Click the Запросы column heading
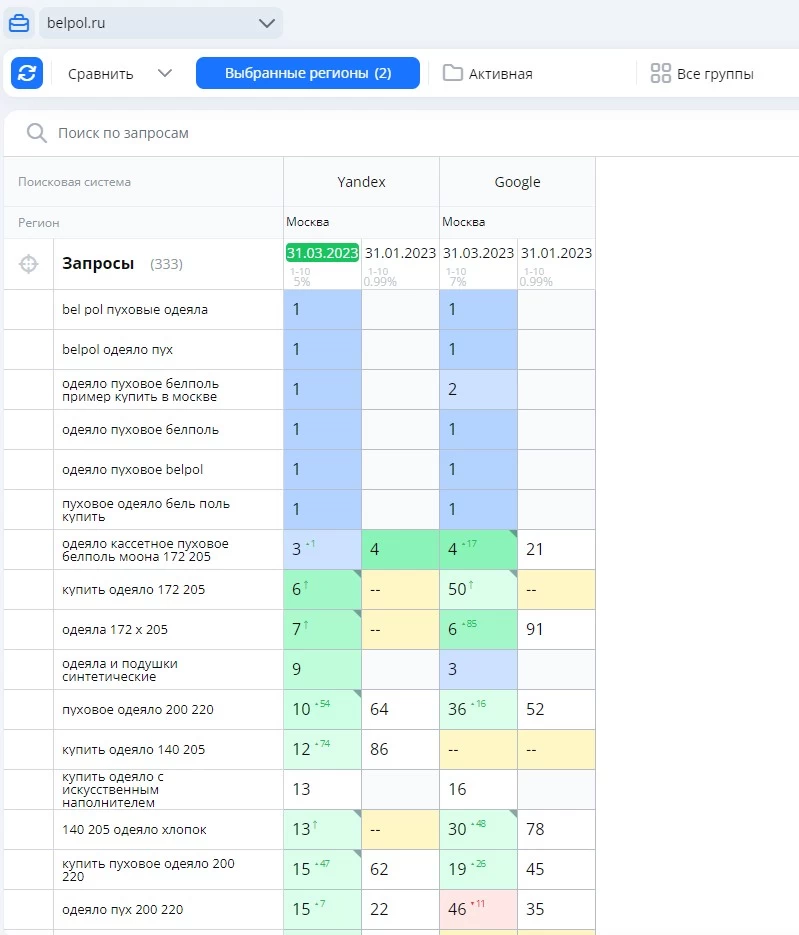This screenshot has height=935, width=799. pyautogui.click(x=98, y=264)
